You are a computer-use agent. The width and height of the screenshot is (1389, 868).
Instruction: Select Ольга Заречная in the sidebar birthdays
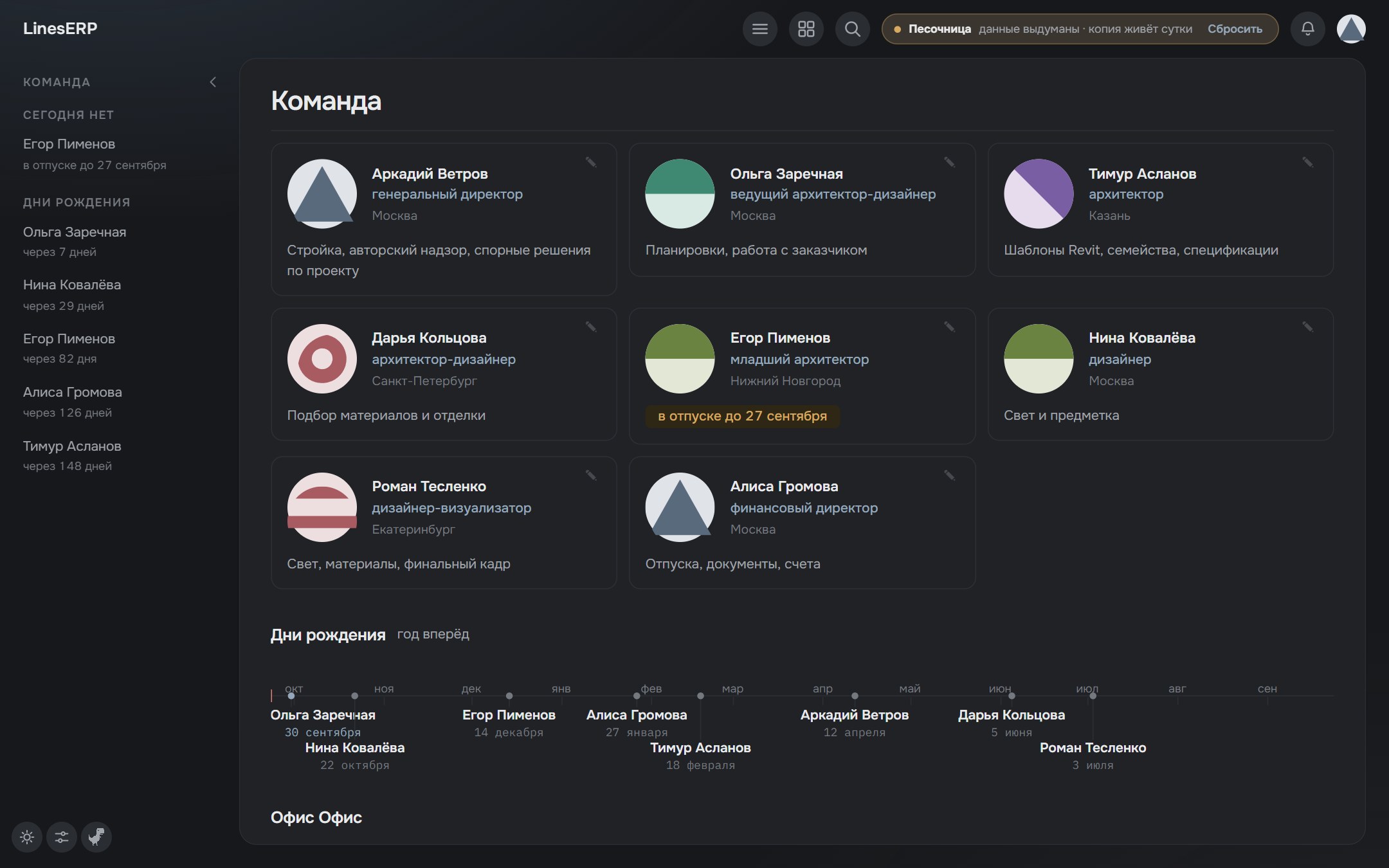tap(75, 241)
